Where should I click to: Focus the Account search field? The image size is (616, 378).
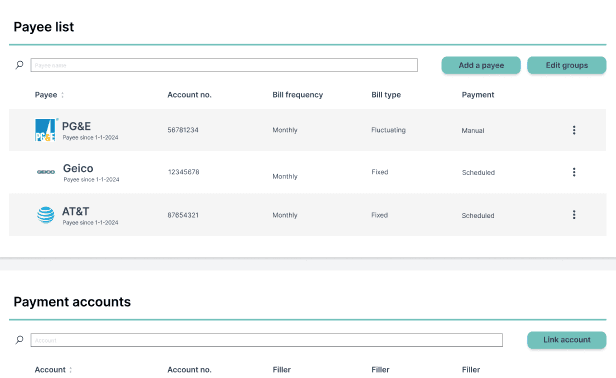click(266, 340)
